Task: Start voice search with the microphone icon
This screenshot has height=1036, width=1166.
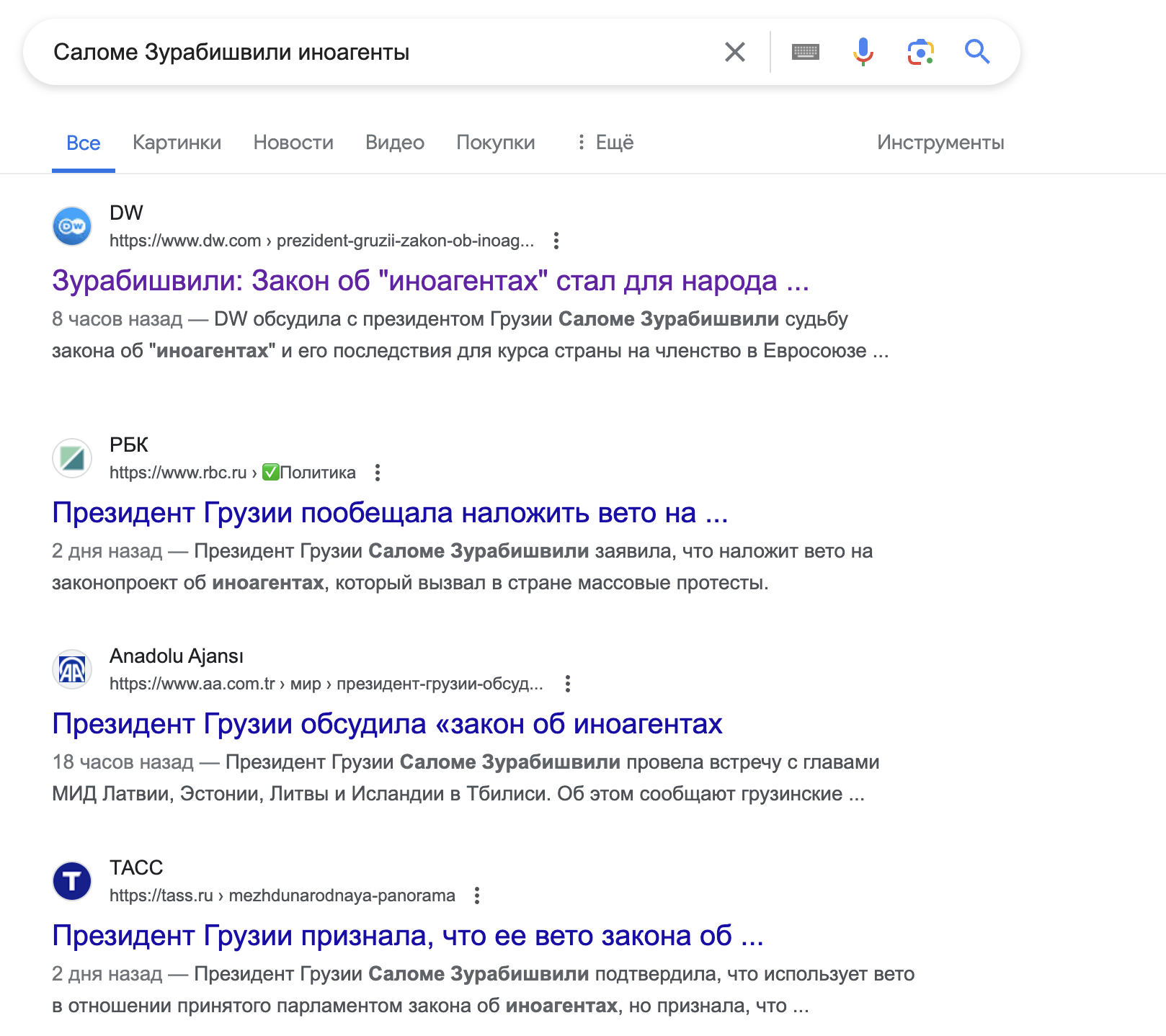Action: [862, 51]
